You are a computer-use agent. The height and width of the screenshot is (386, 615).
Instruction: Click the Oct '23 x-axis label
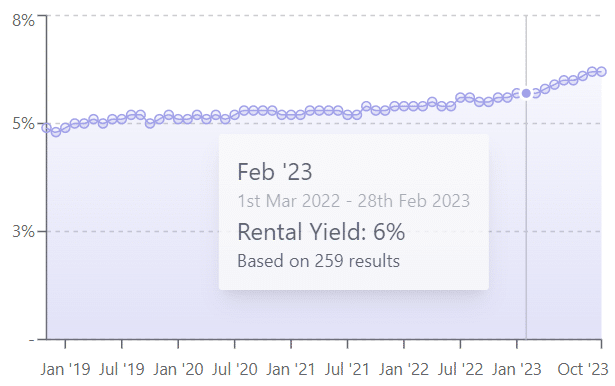[583, 369]
